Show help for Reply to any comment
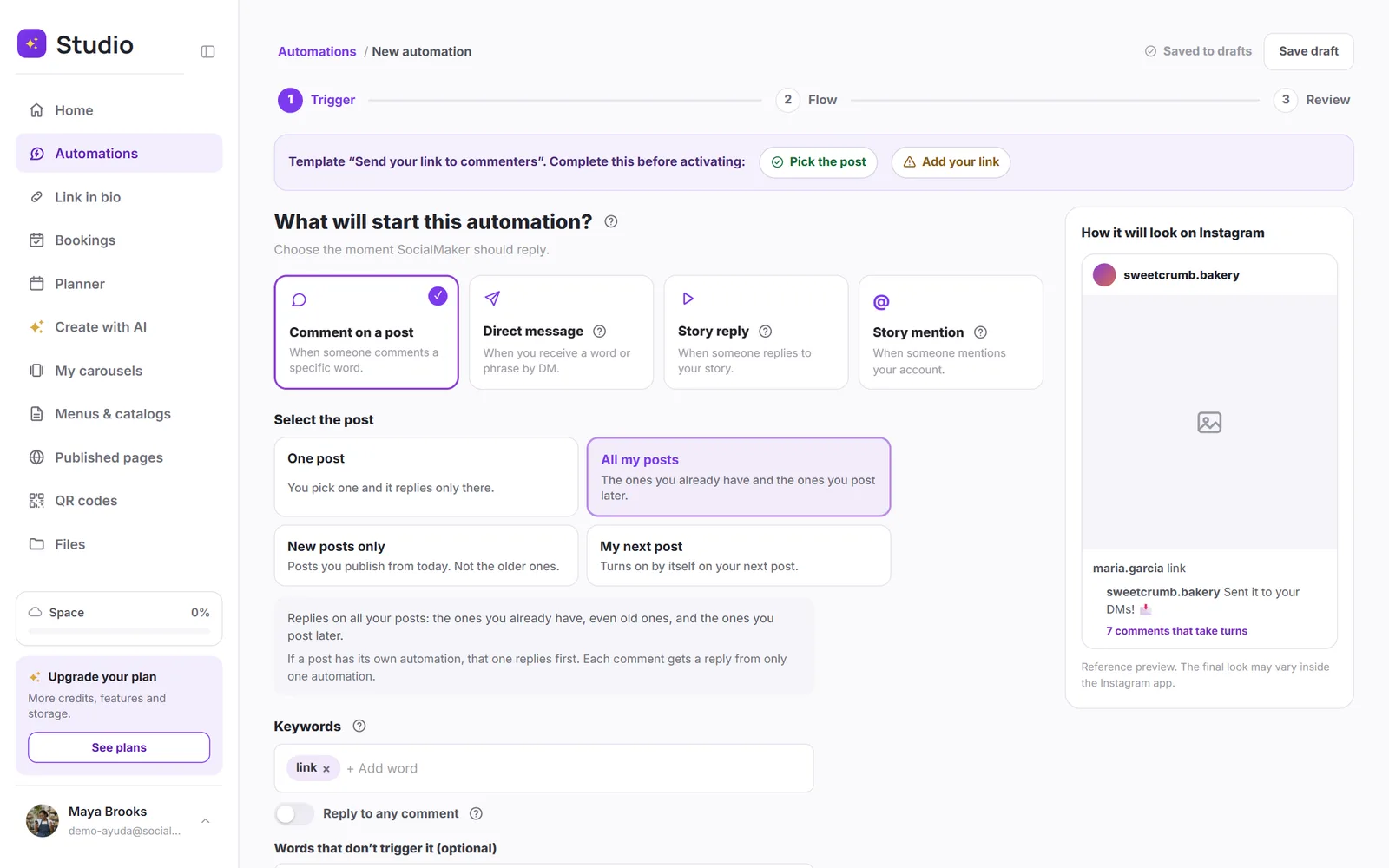1389x868 pixels. point(476,814)
